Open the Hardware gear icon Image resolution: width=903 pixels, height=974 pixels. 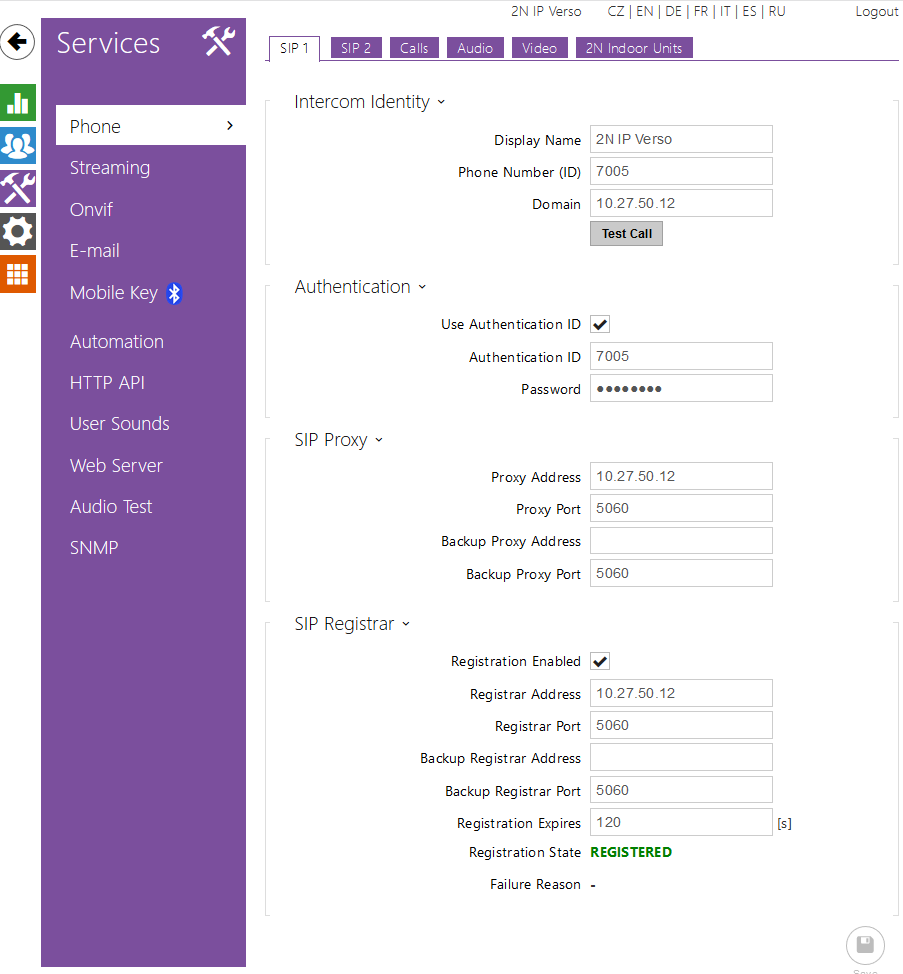coord(18,231)
